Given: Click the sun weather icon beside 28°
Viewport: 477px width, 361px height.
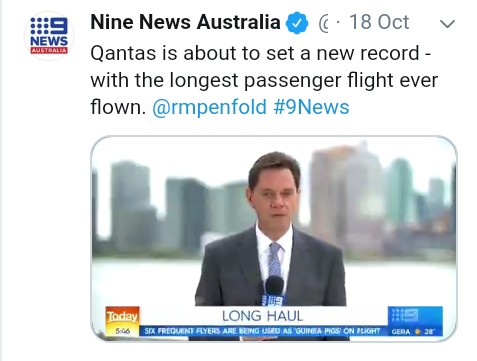Looking at the screenshot, I should [x=417, y=332].
